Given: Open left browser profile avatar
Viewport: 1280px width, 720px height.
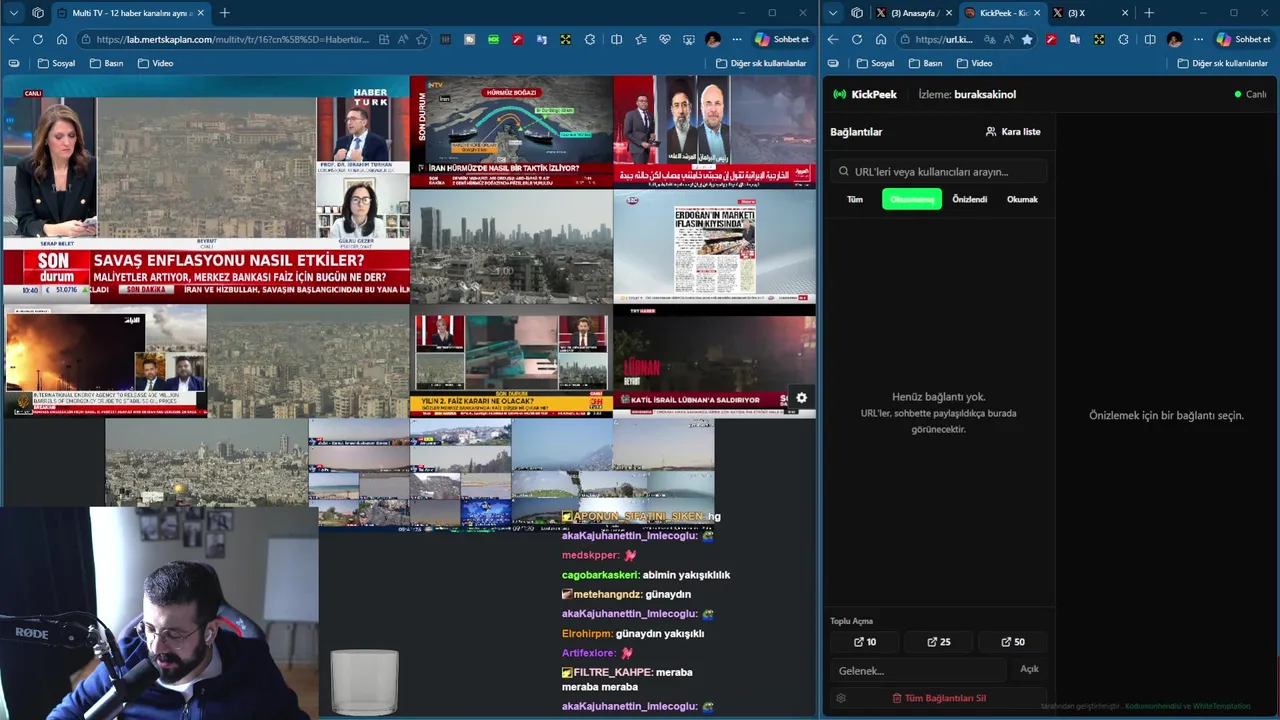Looking at the screenshot, I should pyautogui.click(x=712, y=39).
